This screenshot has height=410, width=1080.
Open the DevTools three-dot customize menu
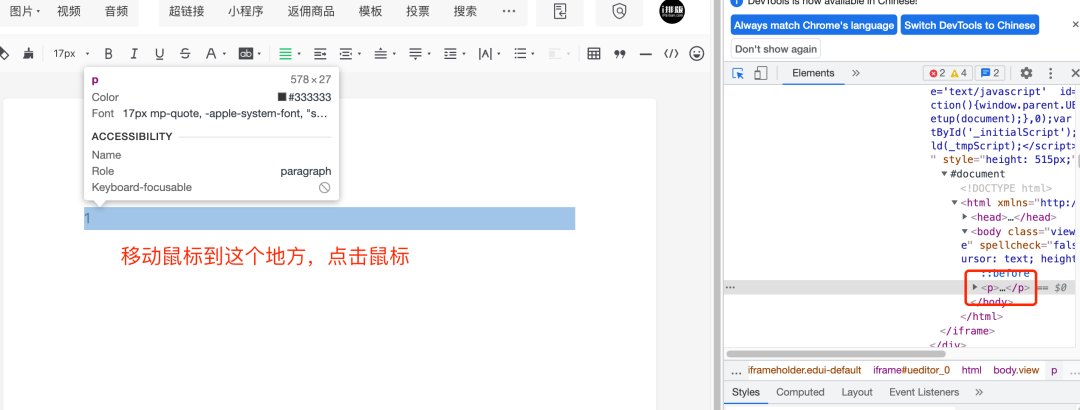[1050, 73]
